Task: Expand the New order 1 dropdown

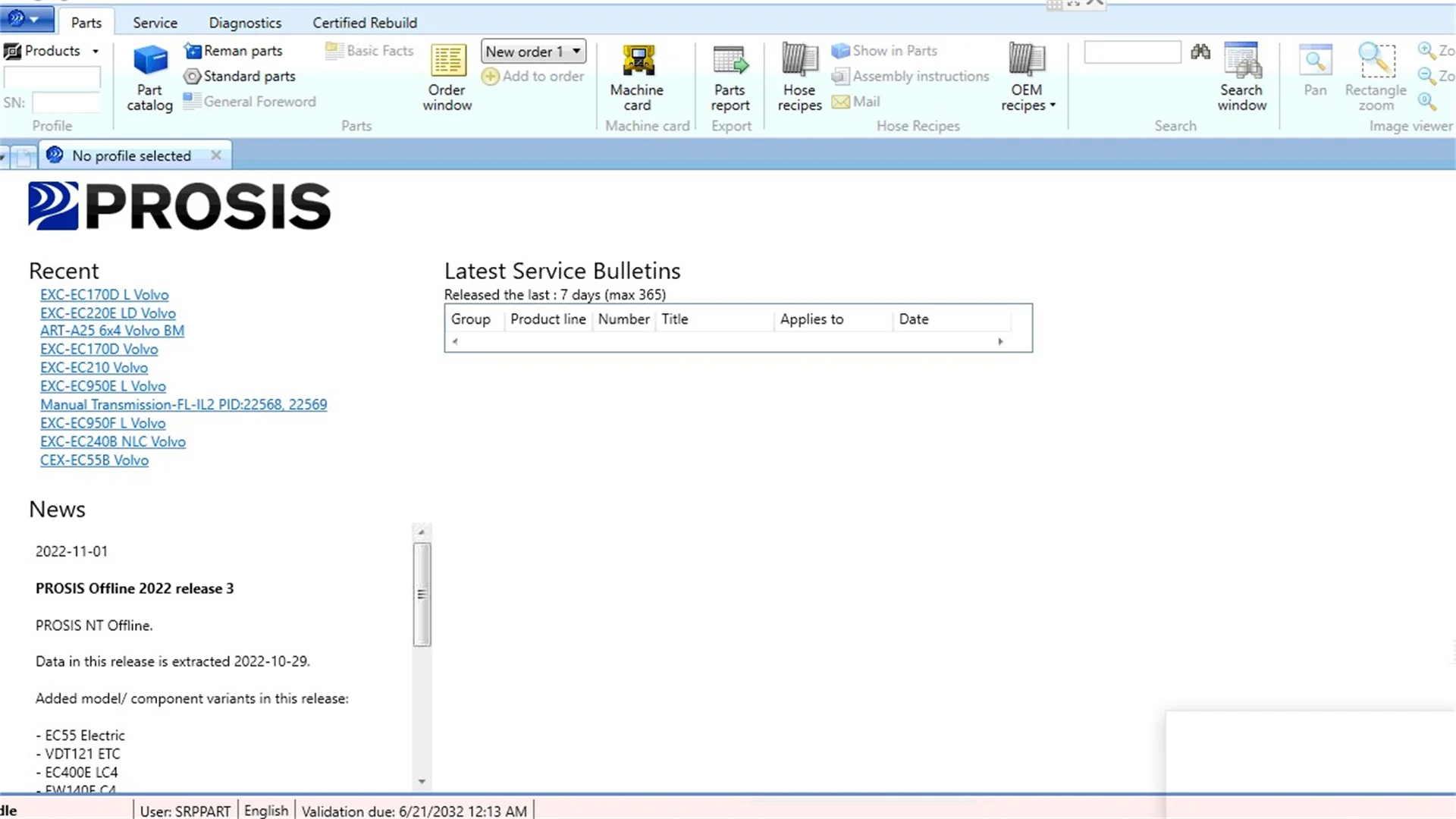Action: (x=576, y=52)
